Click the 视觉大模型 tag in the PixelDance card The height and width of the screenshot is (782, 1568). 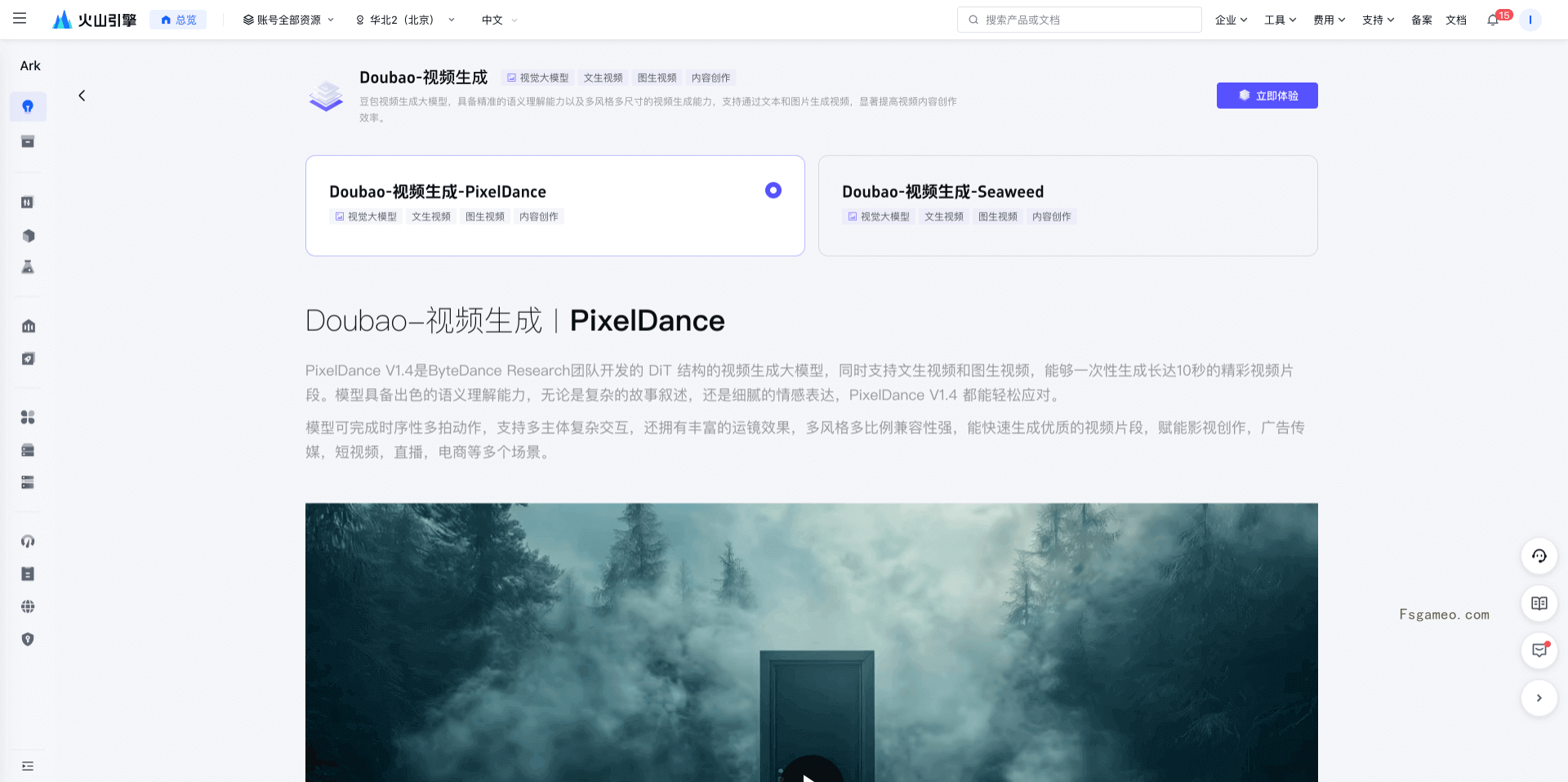pos(366,217)
